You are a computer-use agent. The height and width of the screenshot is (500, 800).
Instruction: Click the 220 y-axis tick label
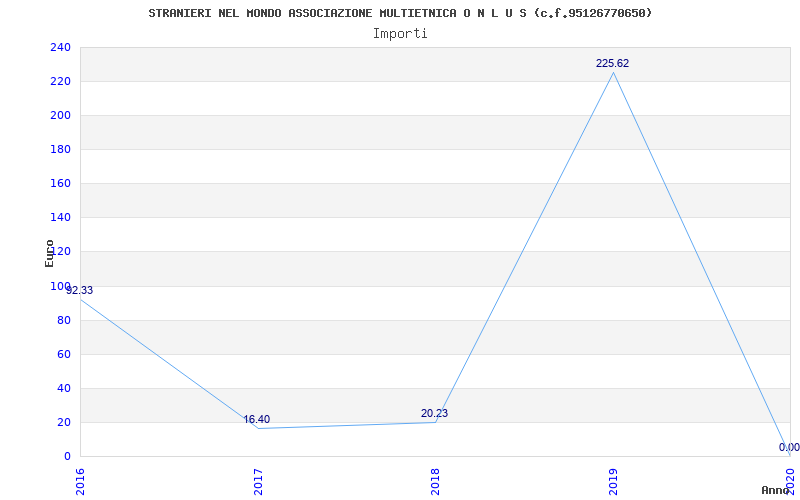pos(60,82)
